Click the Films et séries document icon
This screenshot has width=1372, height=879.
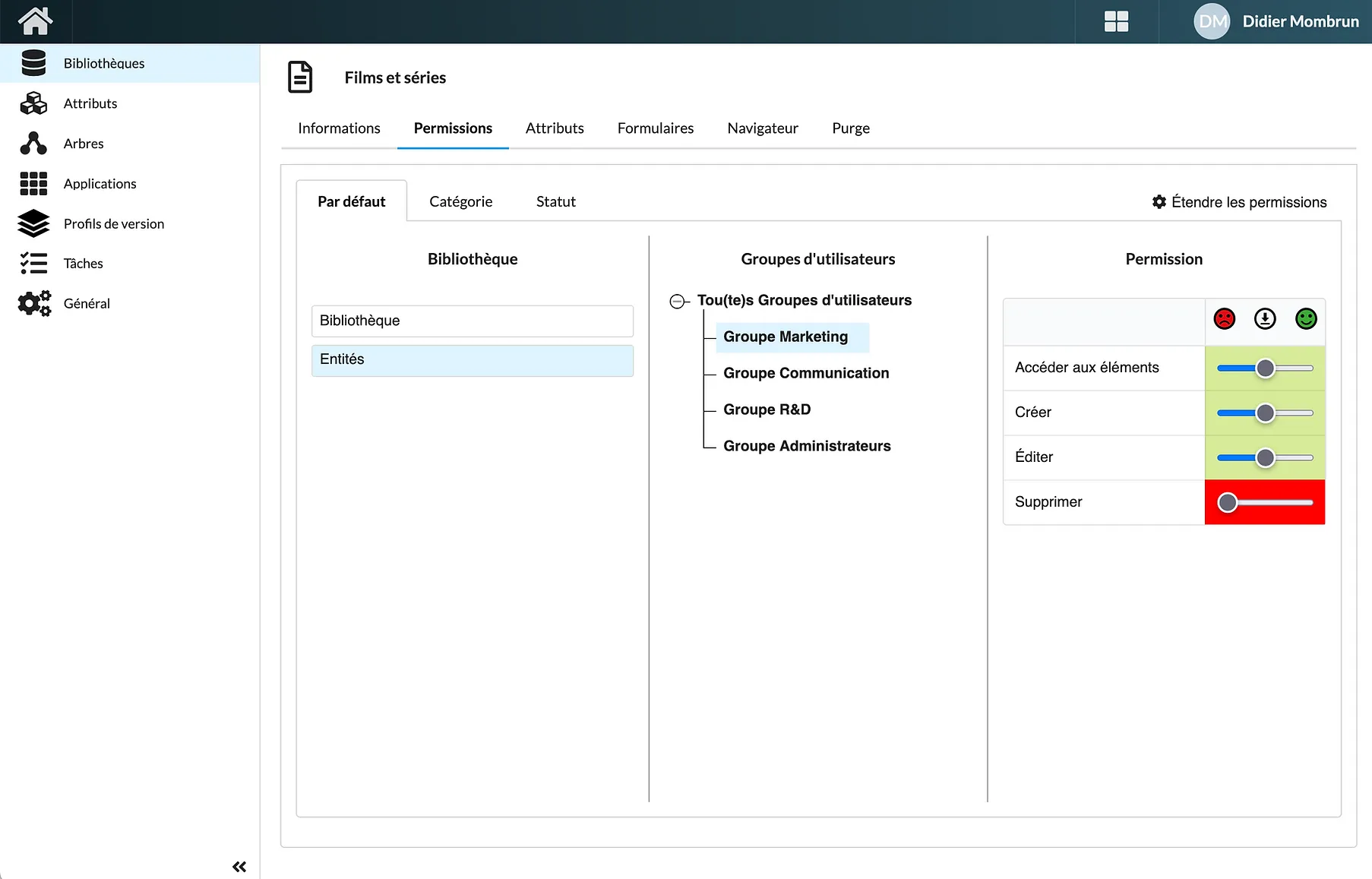[300, 77]
